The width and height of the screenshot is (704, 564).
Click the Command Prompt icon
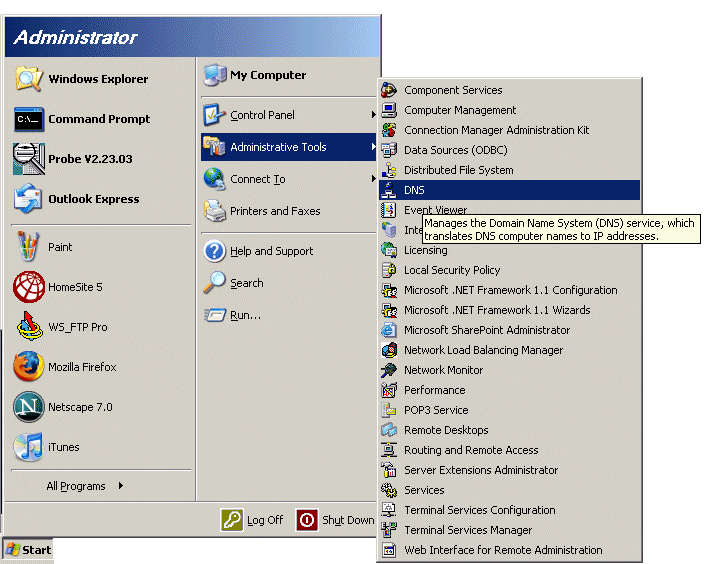coord(29,119)
